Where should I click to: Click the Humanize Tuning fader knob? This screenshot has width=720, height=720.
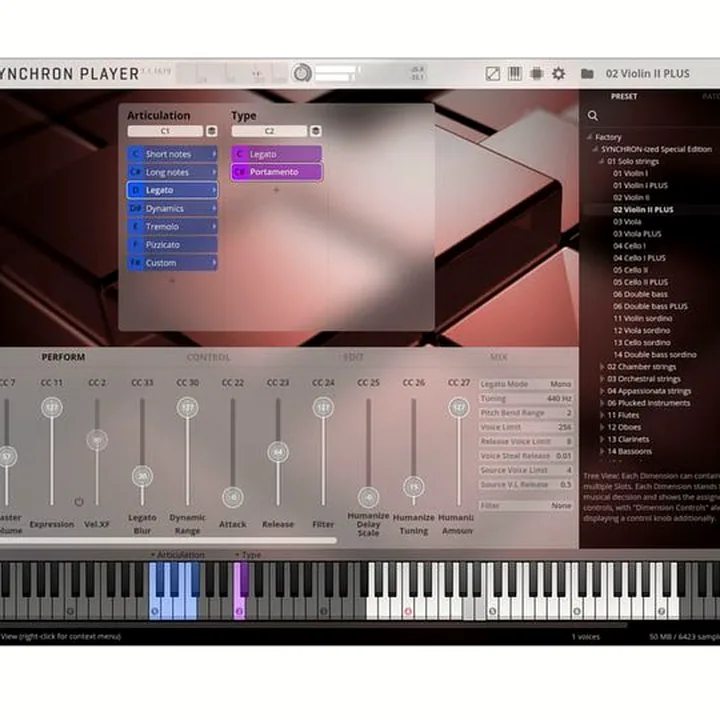click(414, 487)
